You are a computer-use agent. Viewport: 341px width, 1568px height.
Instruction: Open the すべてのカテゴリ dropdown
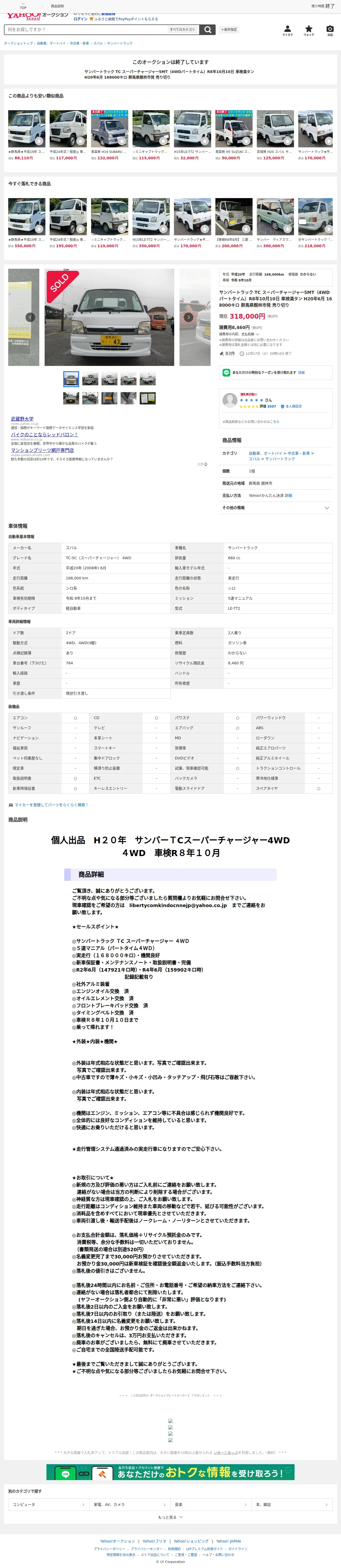183,29
